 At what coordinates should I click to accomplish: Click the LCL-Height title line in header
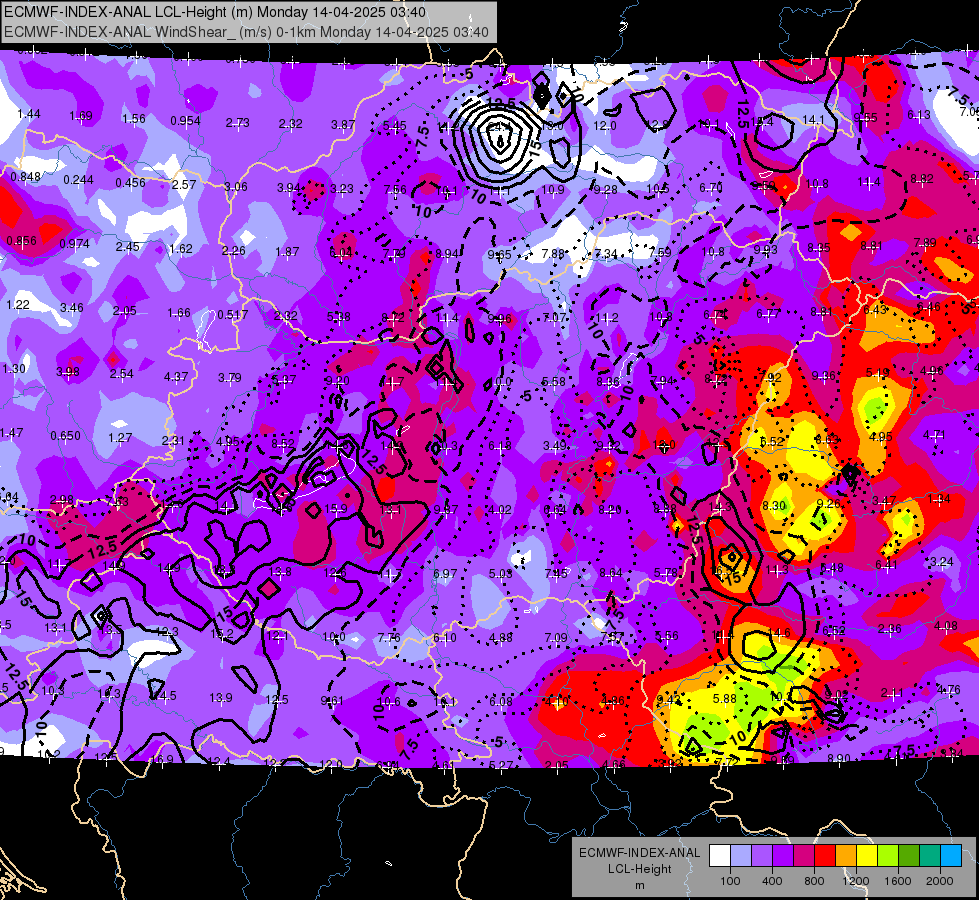point(215,12)
